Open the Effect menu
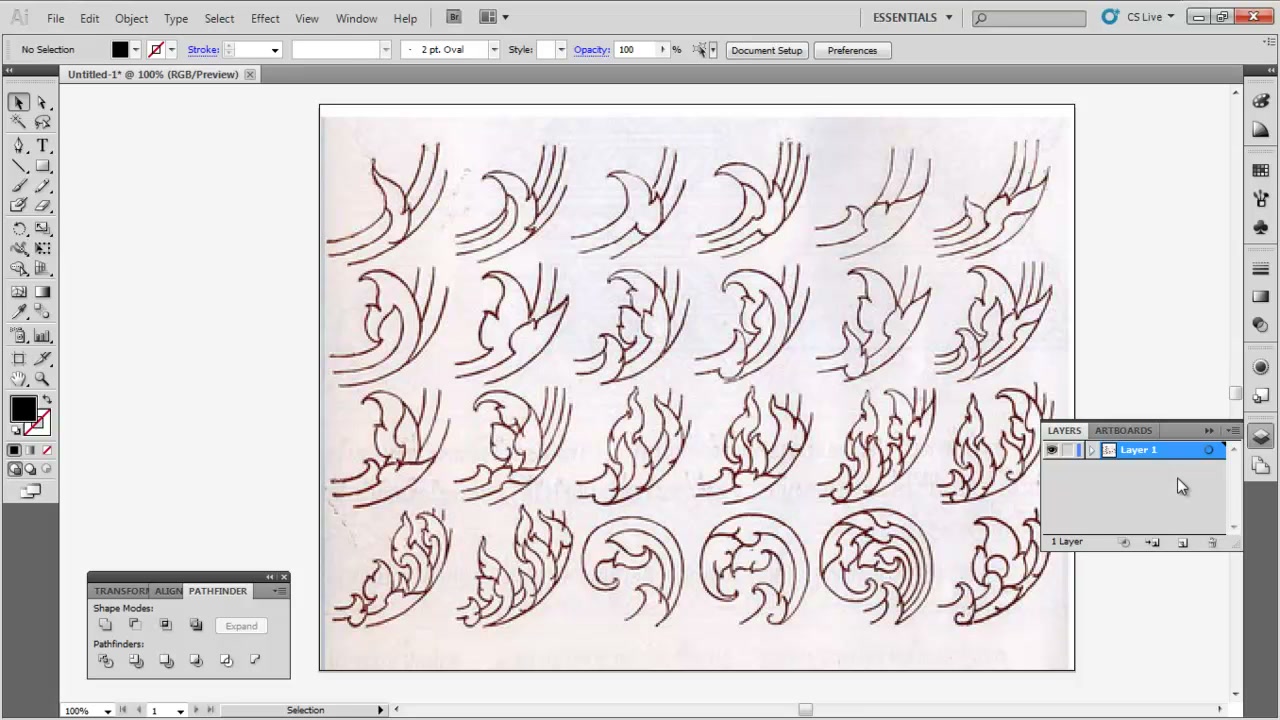Viewport: 1280px width, 720px height. pyautogui.click(x=265, y=18)
